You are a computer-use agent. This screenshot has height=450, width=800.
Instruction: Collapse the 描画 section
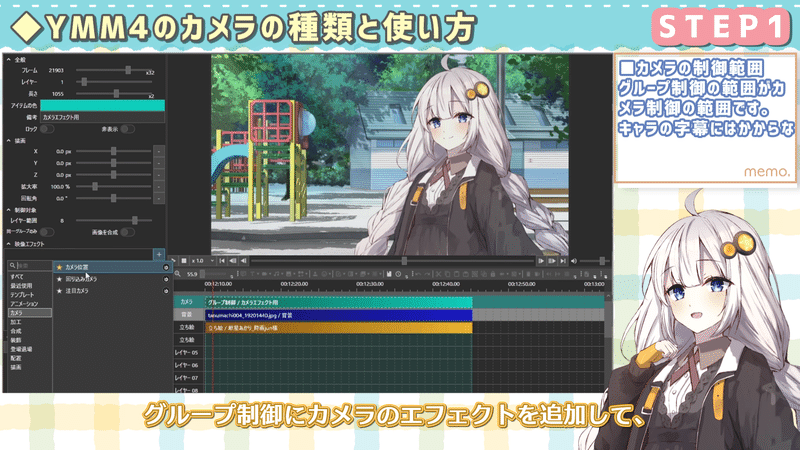click(9, 140)
